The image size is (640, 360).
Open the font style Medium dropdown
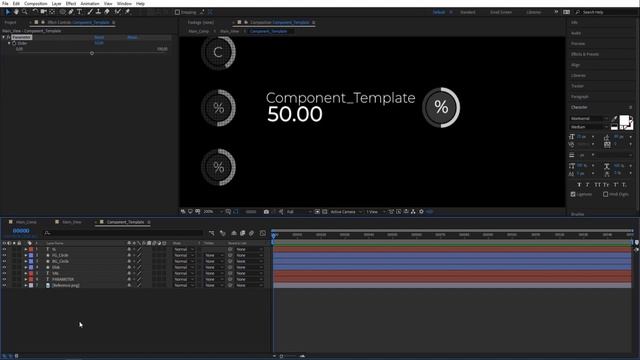coord(589,127)
